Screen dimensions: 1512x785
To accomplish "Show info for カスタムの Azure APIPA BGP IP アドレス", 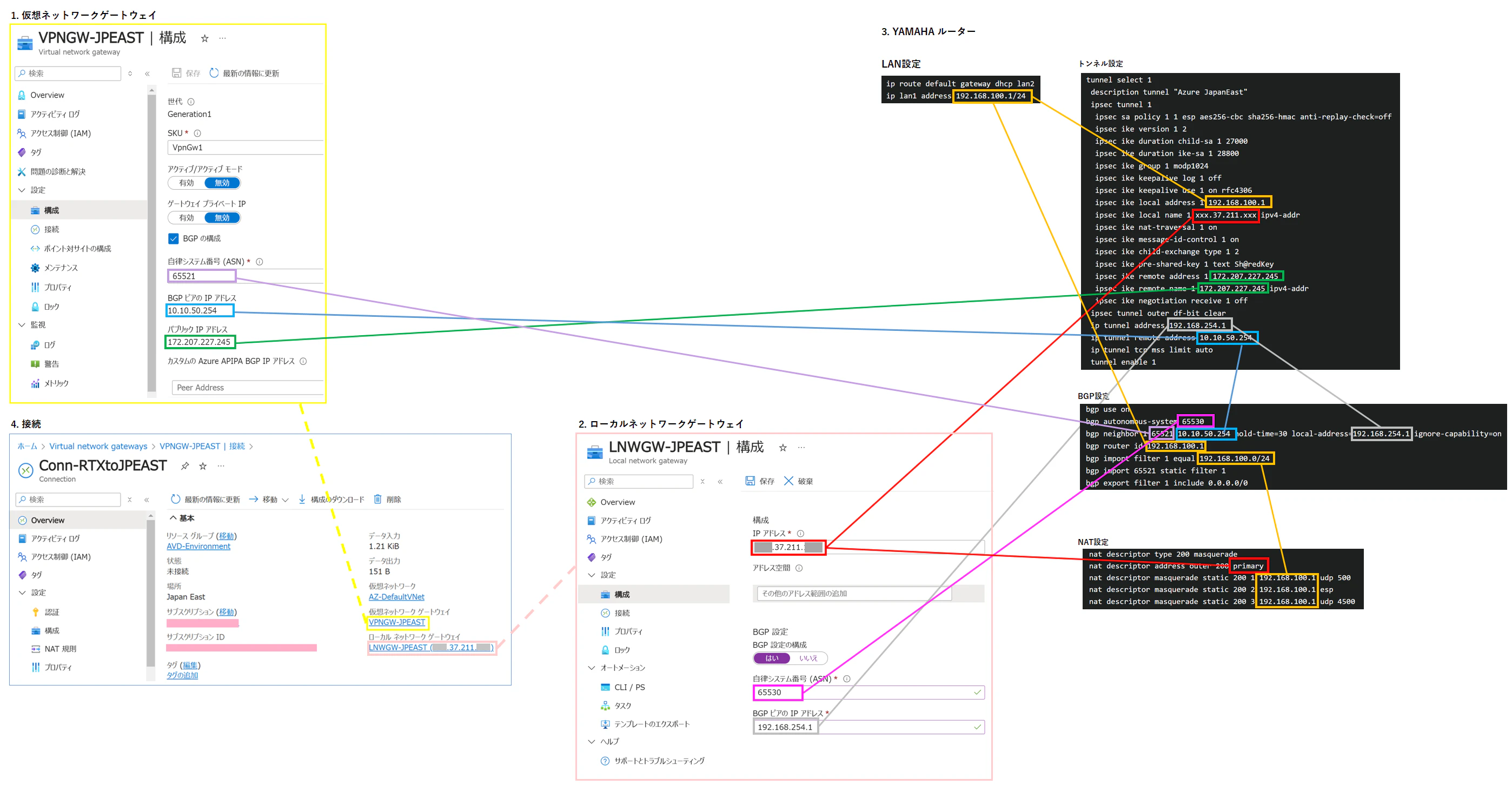I will (x=303, y=361).
